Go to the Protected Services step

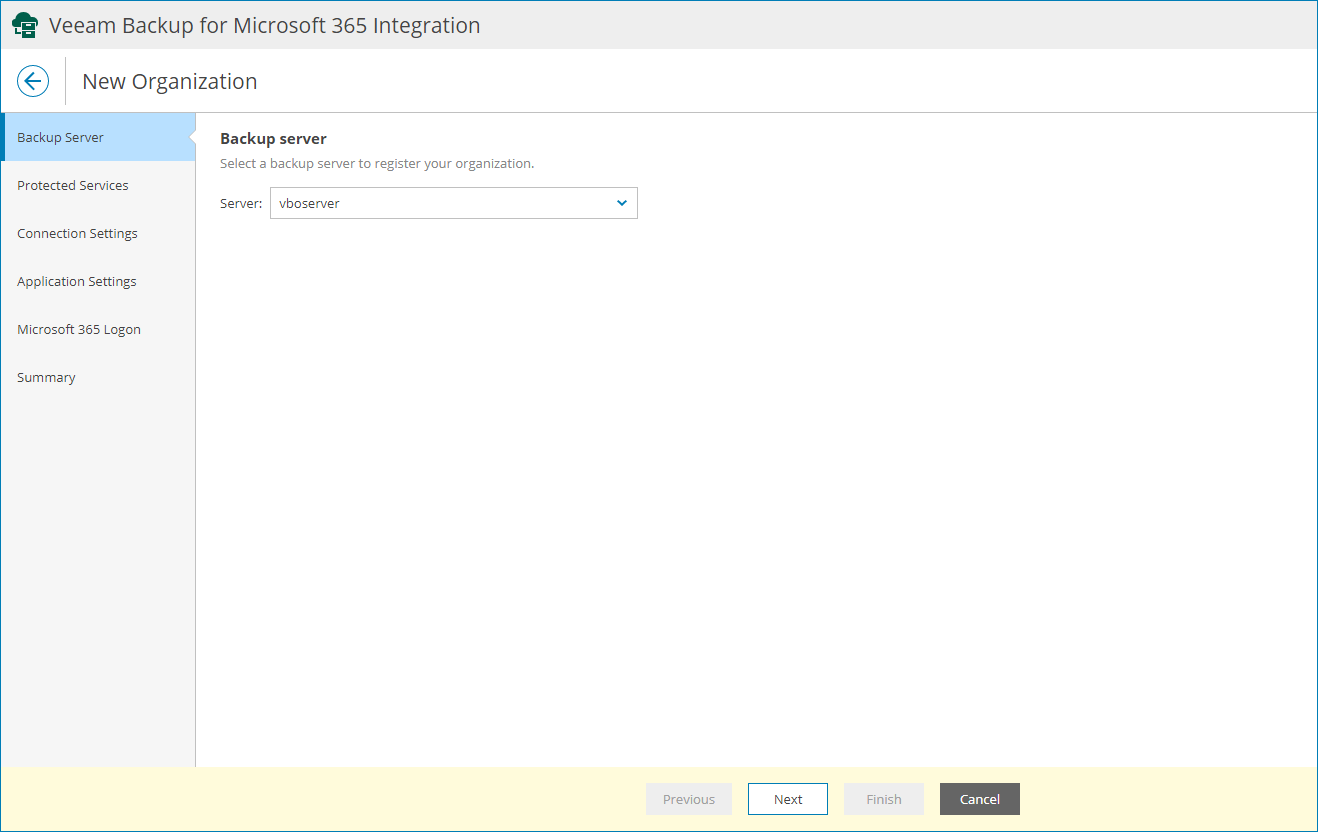point(98,185)
